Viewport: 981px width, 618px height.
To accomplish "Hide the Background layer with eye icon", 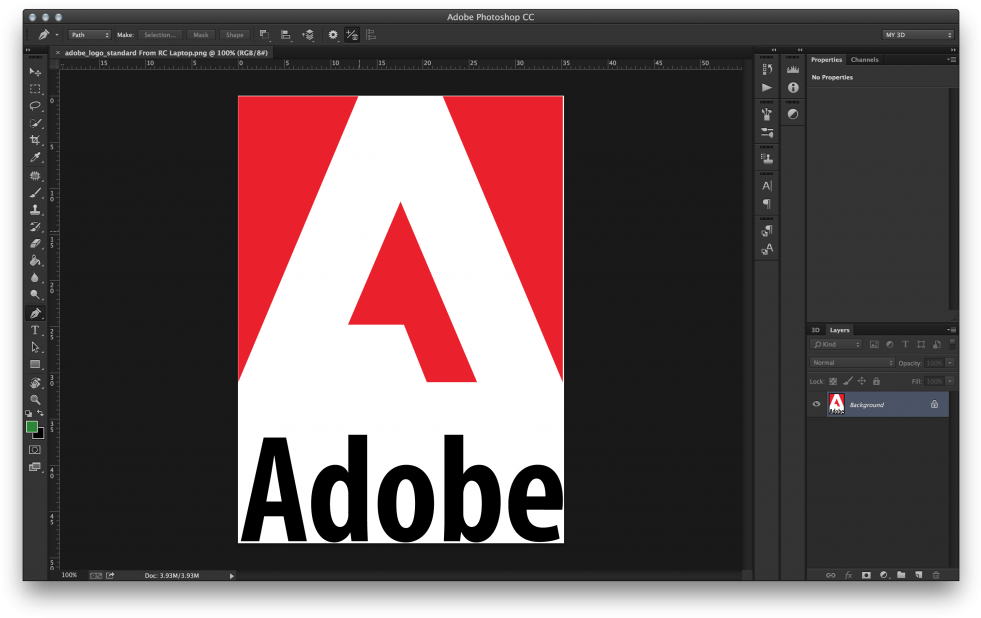I will pyautogui.click(x=816, y=404).
